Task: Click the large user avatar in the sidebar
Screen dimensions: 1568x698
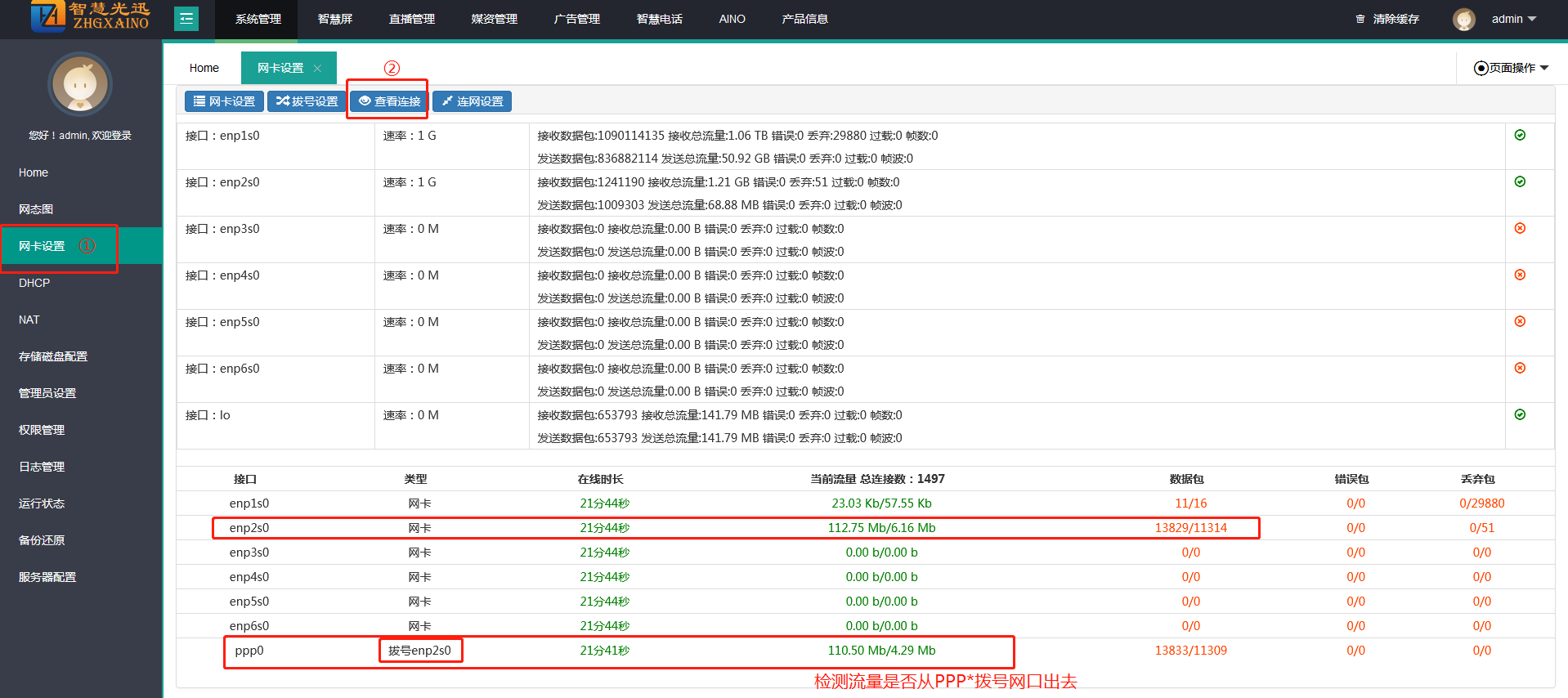Action: (x=80, y=84)
